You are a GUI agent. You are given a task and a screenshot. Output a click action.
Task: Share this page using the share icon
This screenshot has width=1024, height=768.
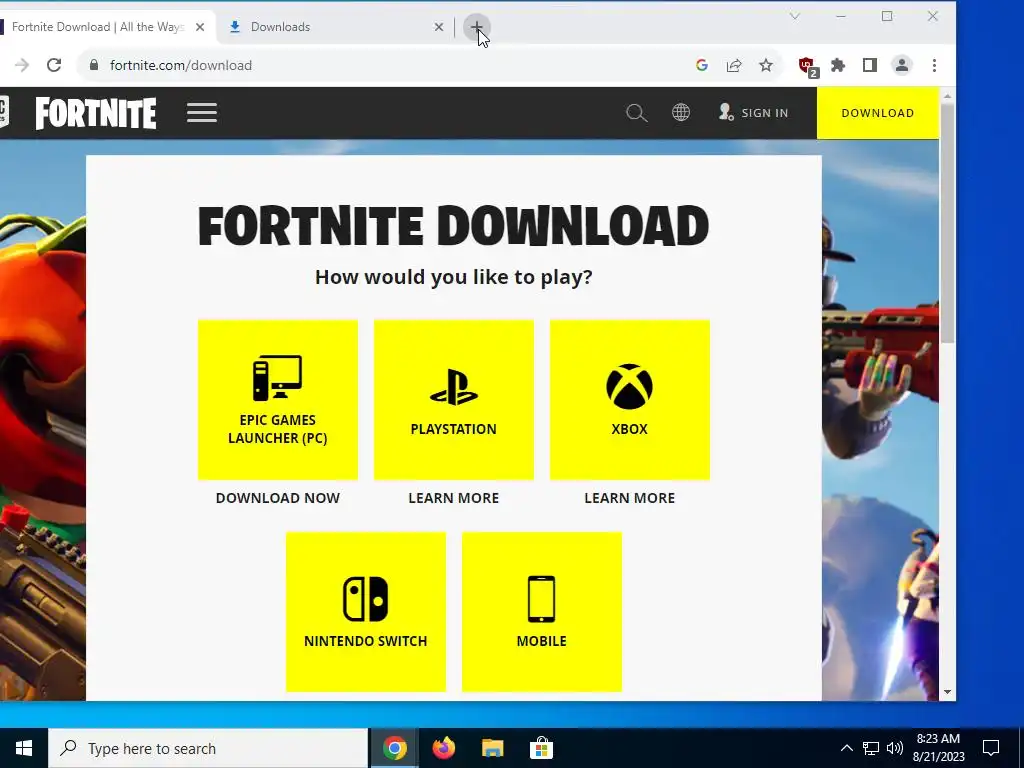[734, 65]
